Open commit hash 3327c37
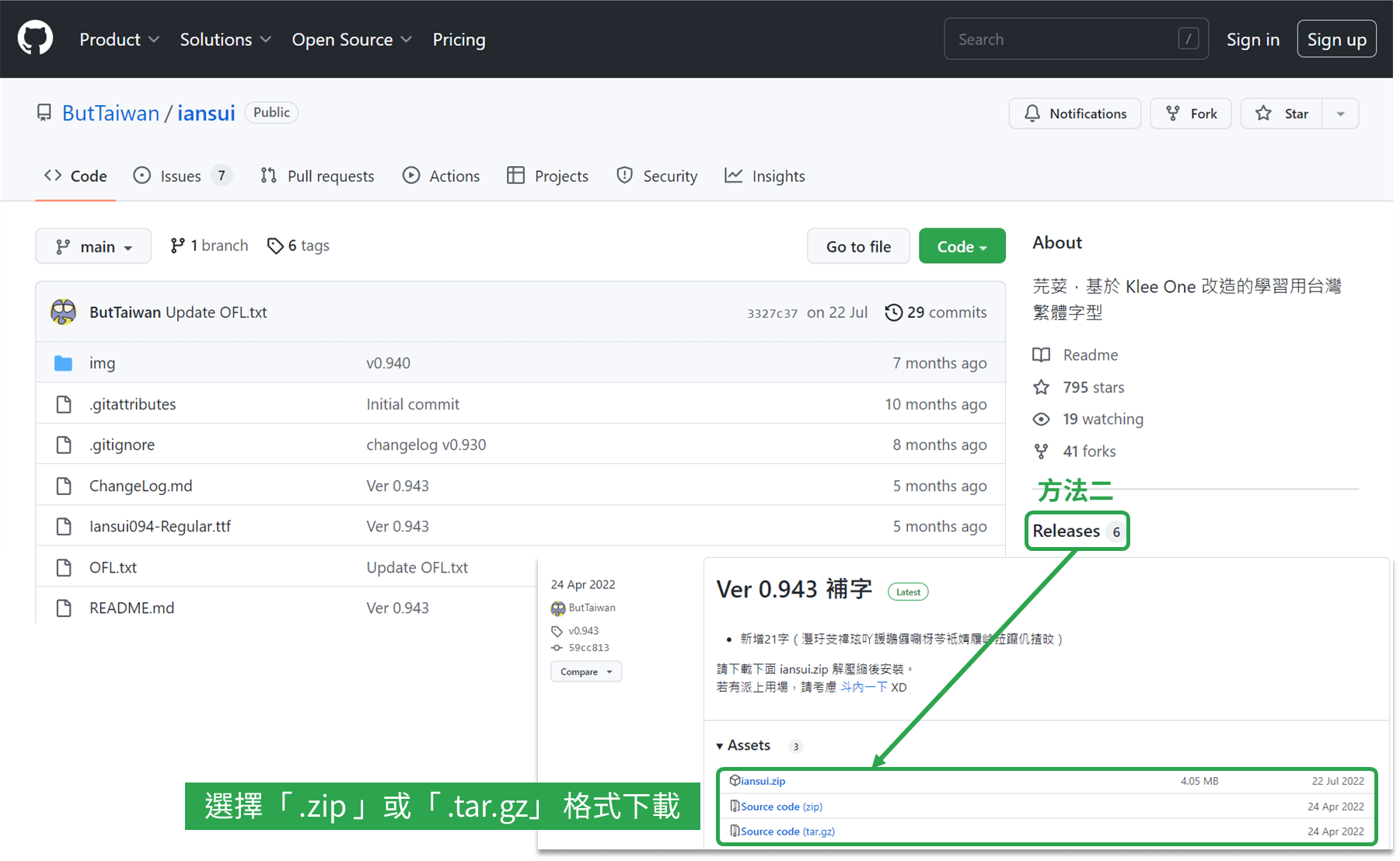This screenshot has width=1400, height=861. 772,313
